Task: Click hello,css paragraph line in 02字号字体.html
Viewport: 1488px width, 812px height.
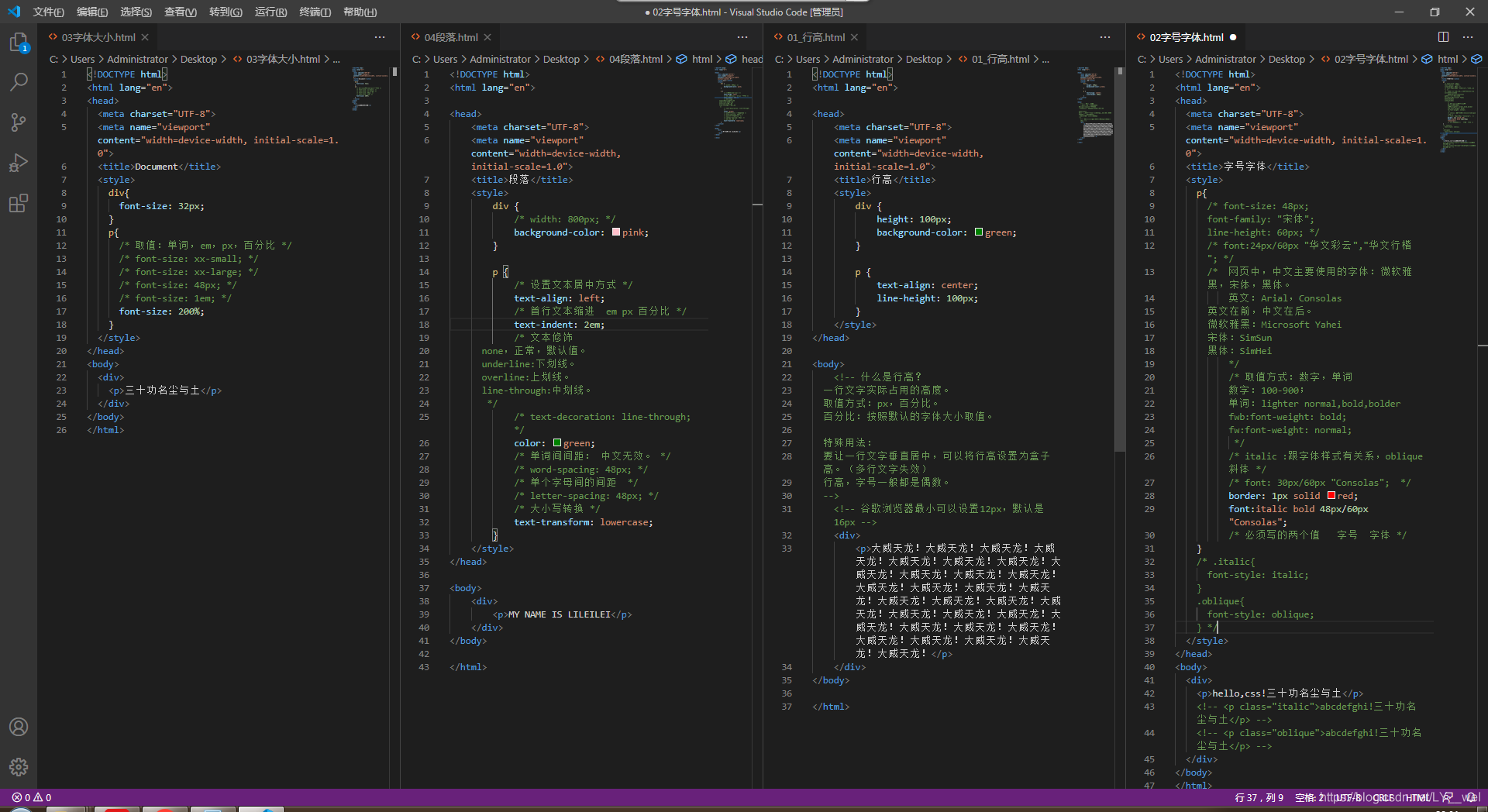Action: coord(1279,693)
